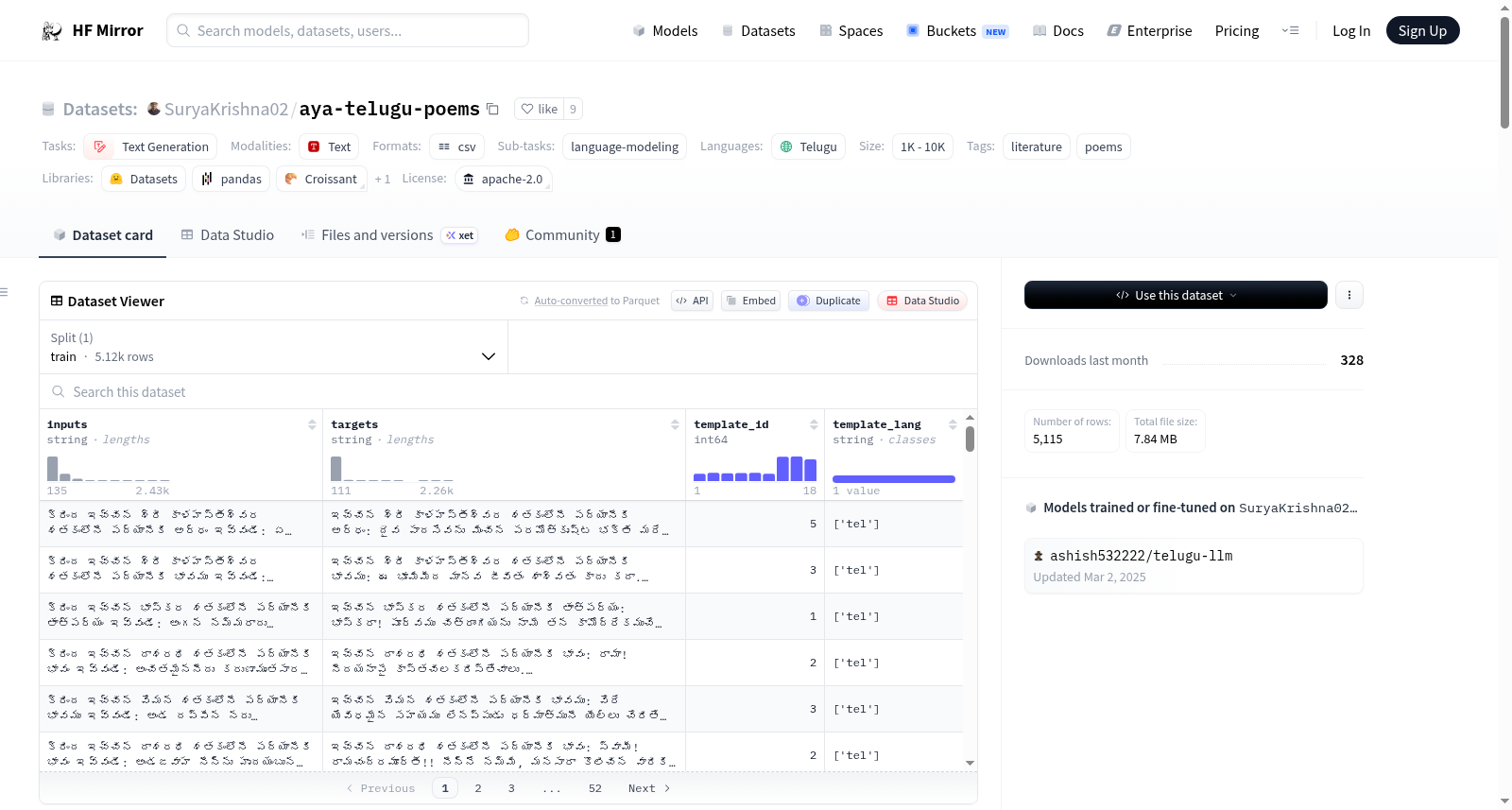Open the ashish532222/telugu-llm model card
This screenshot has height=810, width=1512.
coord(1194,565)
